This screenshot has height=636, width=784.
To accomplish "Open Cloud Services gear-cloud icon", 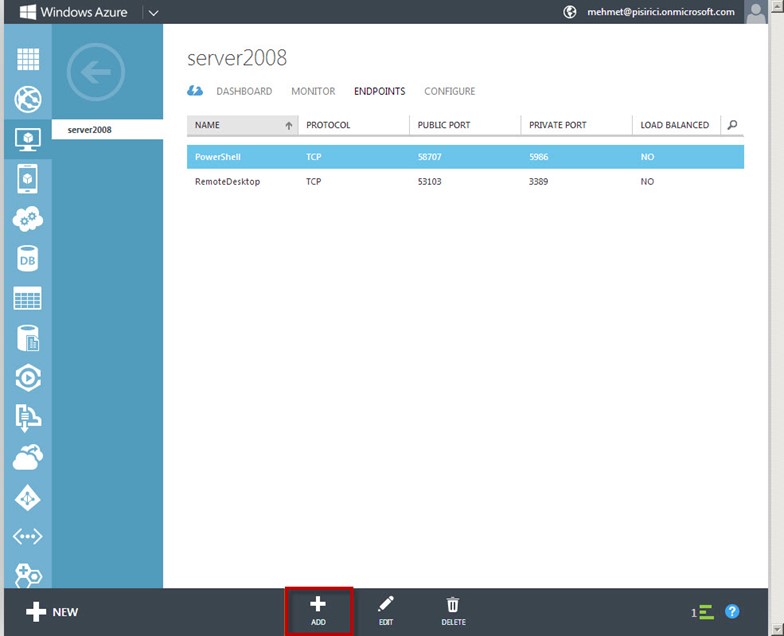I will pyautogui.click(x=28, y=218).
